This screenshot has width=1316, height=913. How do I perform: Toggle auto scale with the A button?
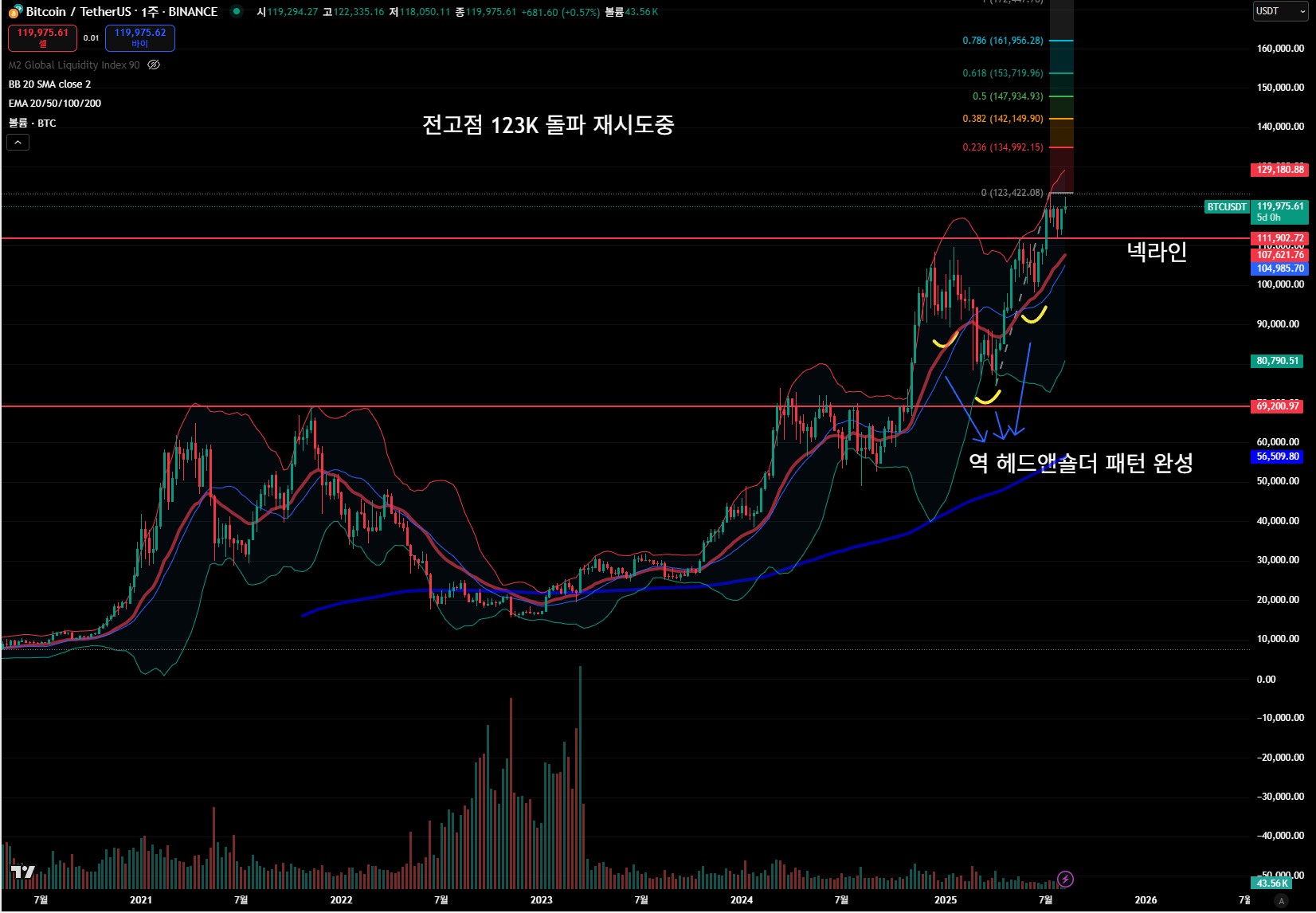coord(1281,901)
